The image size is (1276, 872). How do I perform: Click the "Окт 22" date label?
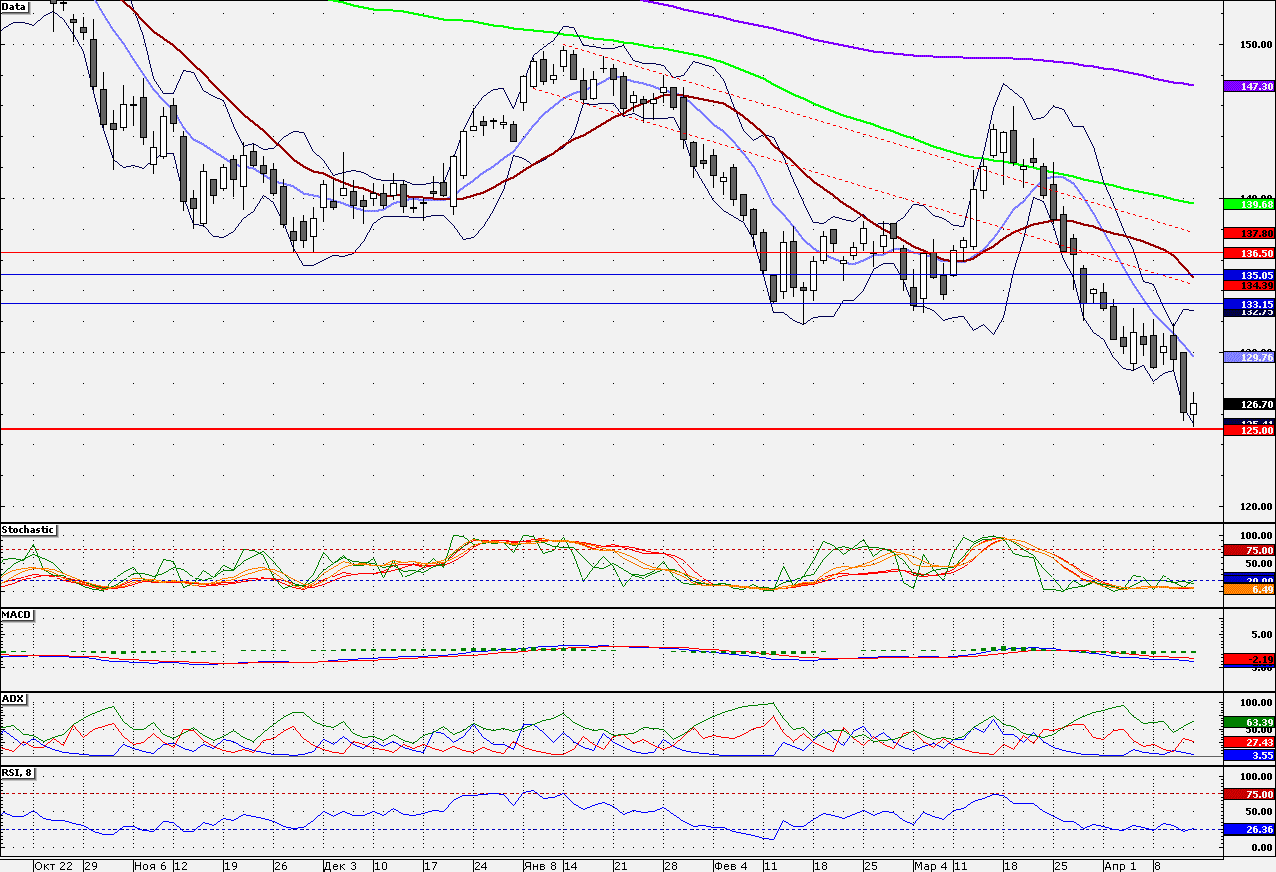[x=53, y=865]
